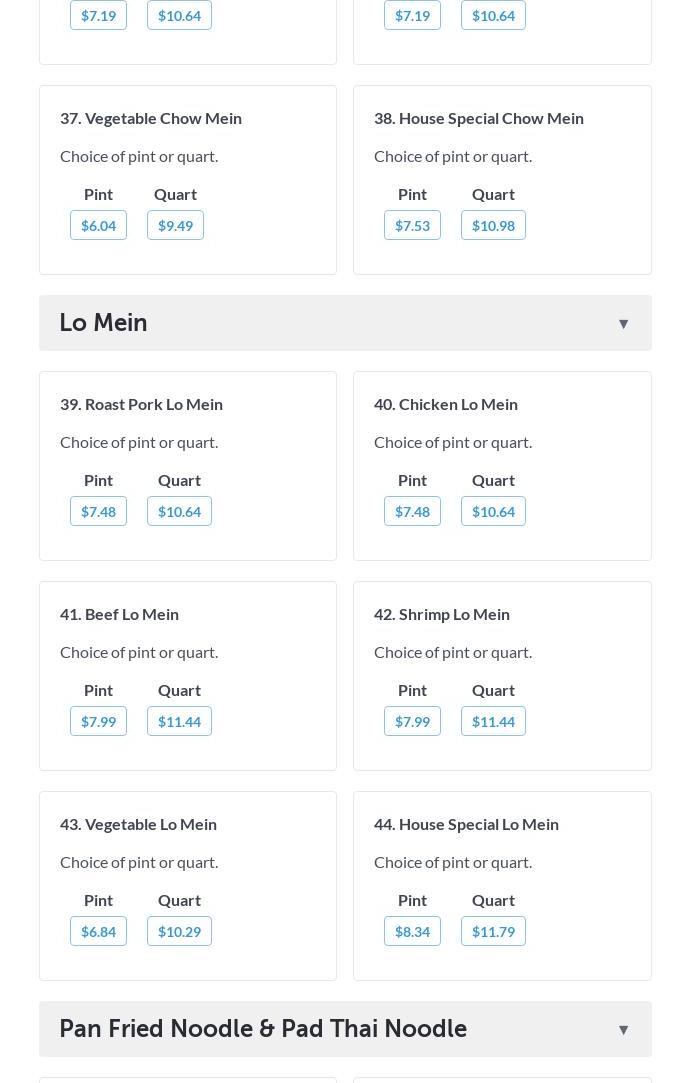Click the Lo Mein category header
The height and width of the screenshot is (1083, 690).
[x=103, y=323]
